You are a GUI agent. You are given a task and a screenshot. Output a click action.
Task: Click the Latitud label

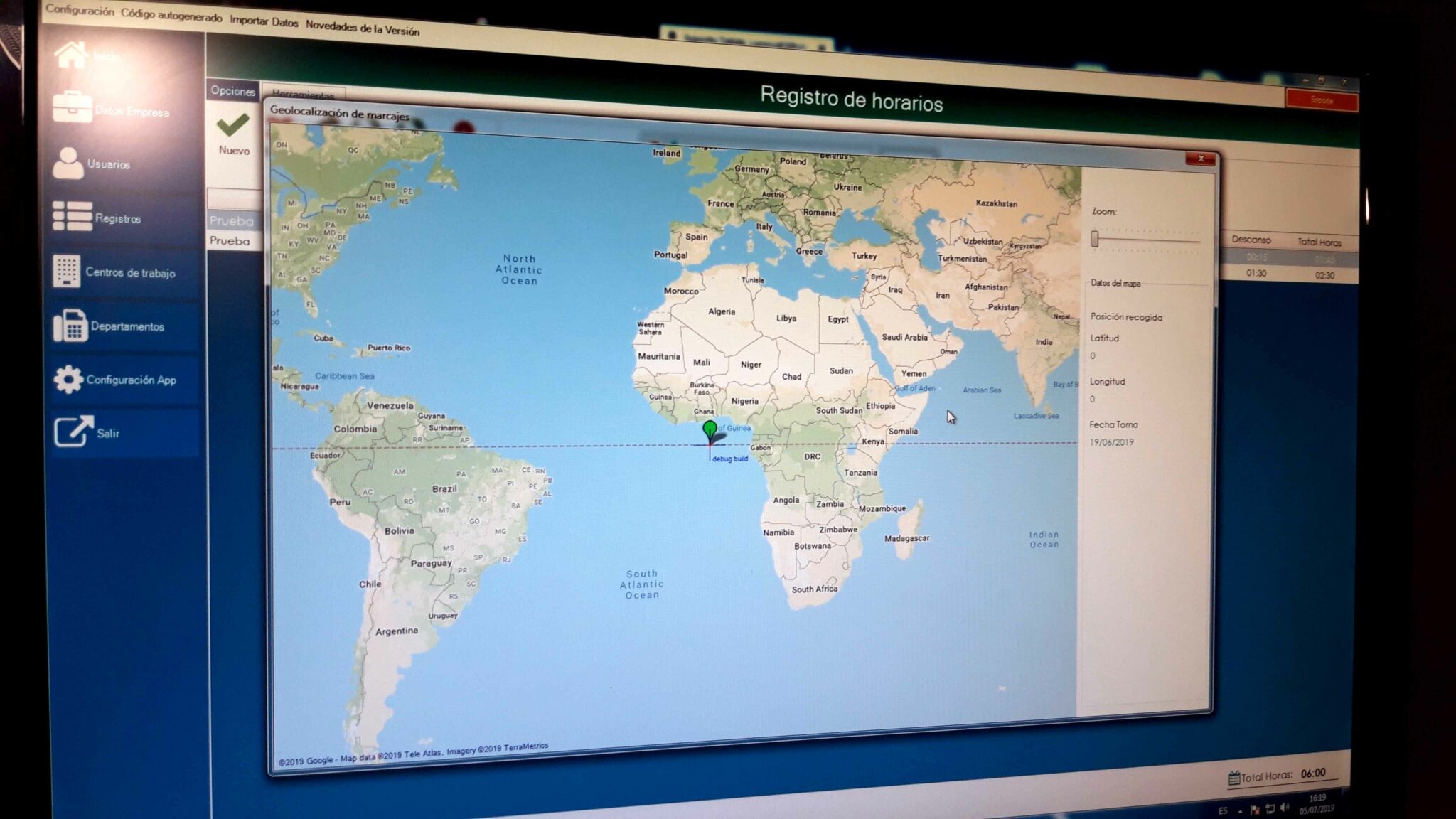pos(1105,338)
